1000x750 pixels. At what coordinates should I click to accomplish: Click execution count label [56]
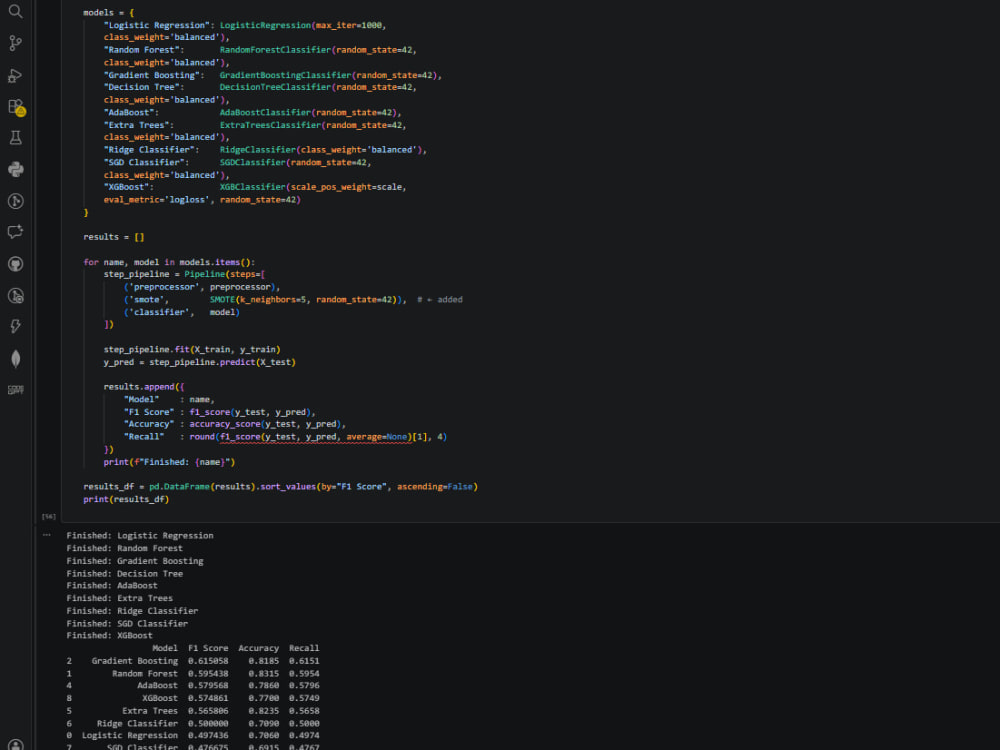[x=48, y=517]
